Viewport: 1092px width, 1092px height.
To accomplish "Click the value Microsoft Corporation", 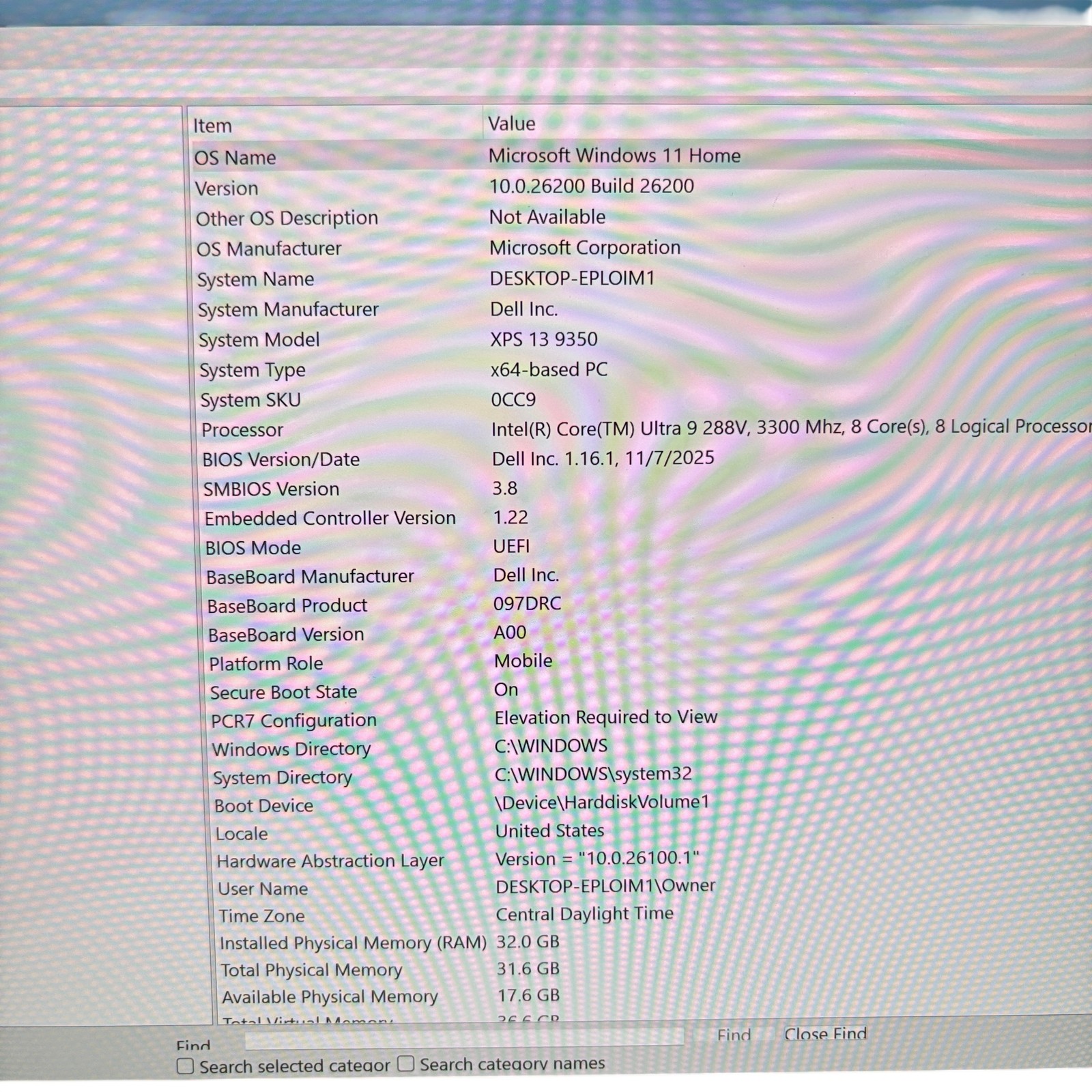I will 585,248.
